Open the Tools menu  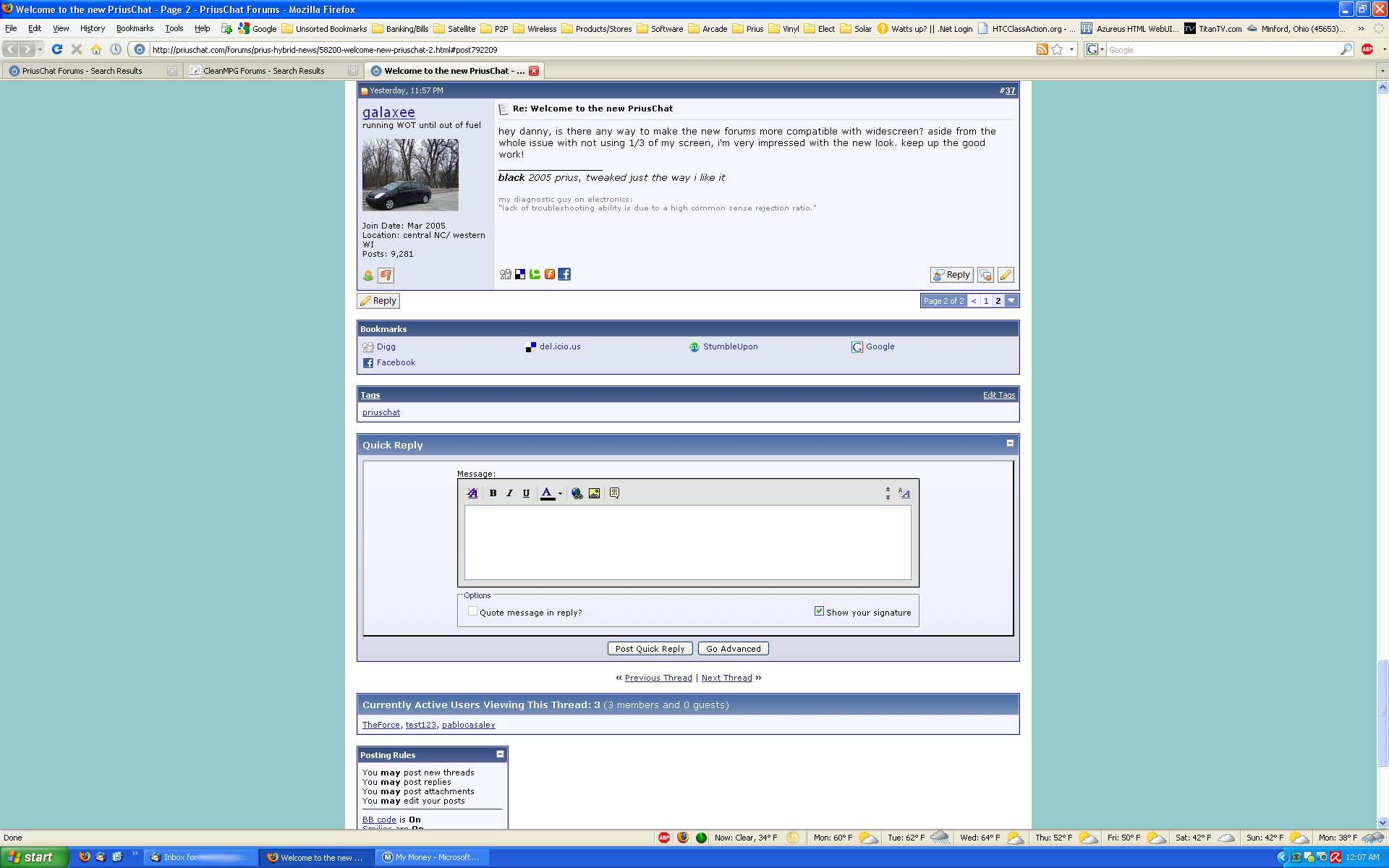[174, 29]
